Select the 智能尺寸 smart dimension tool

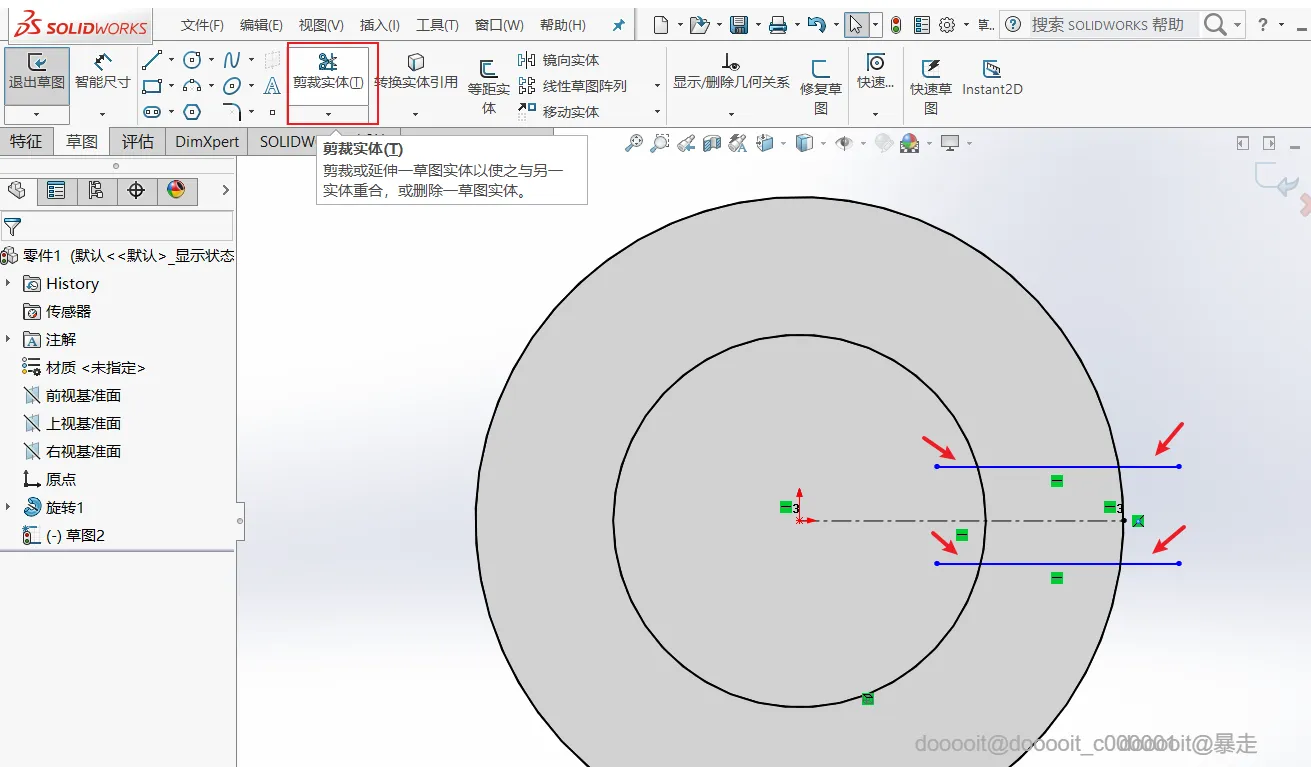coord(102,72)
